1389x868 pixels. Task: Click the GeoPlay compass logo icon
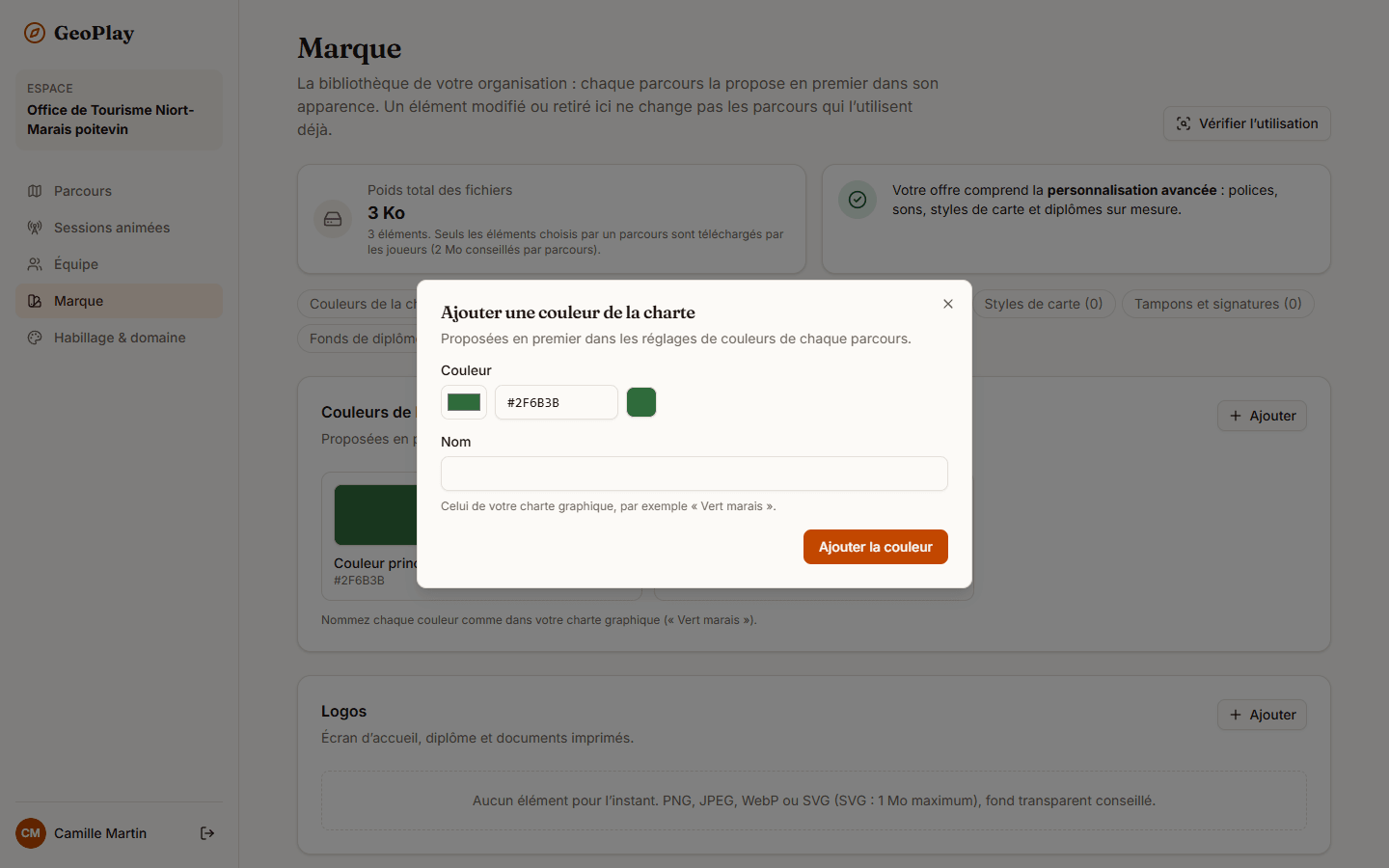pyautogui.click(x=35, y=33)
